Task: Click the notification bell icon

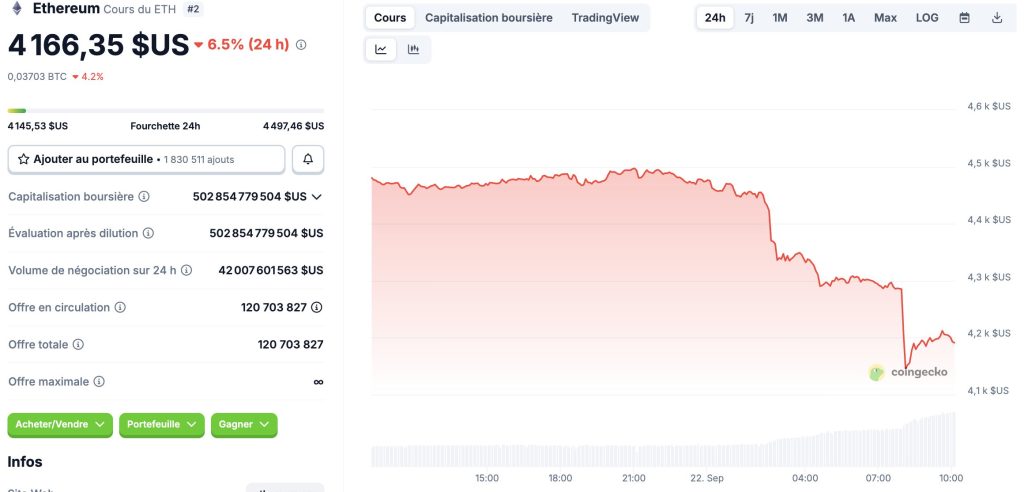Action: pyautogui.click(x=308, y=159)
